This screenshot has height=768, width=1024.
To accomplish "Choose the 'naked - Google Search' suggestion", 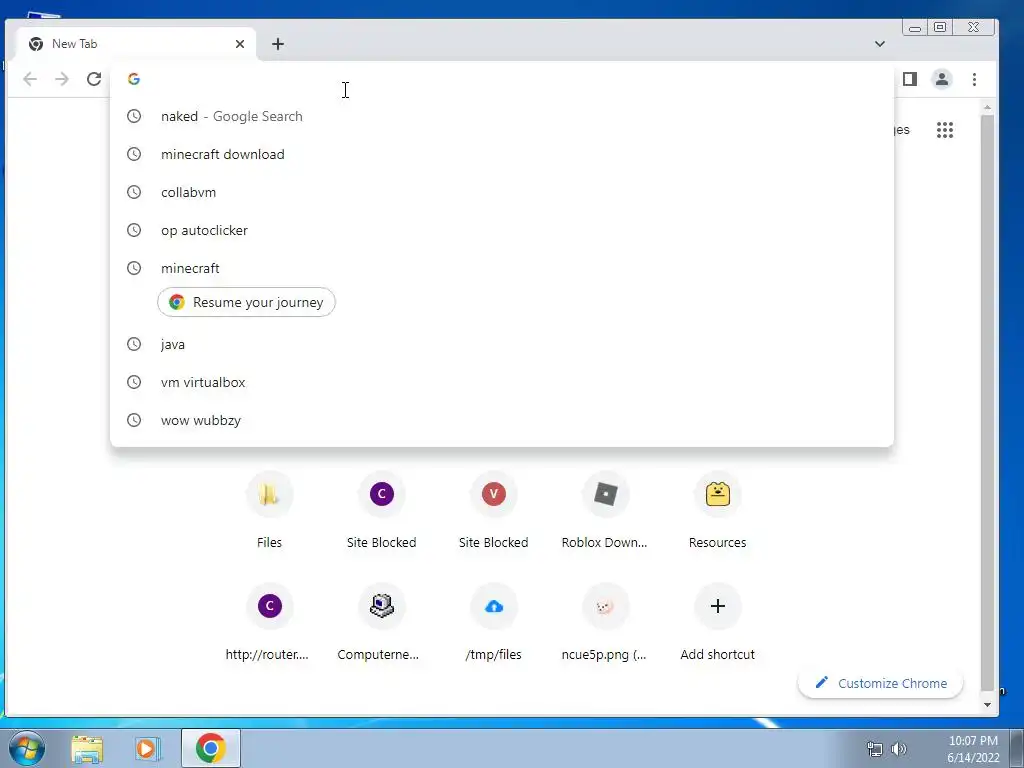I will coord(502,116).
